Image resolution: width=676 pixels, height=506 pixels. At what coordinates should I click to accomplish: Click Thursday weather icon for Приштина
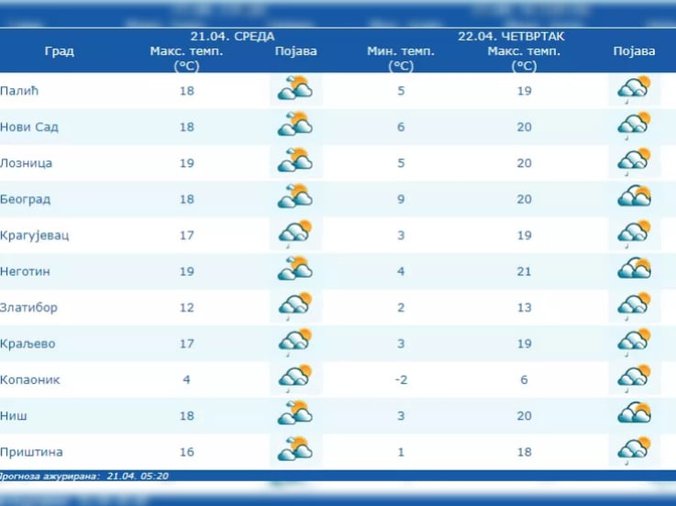[634, 450]
